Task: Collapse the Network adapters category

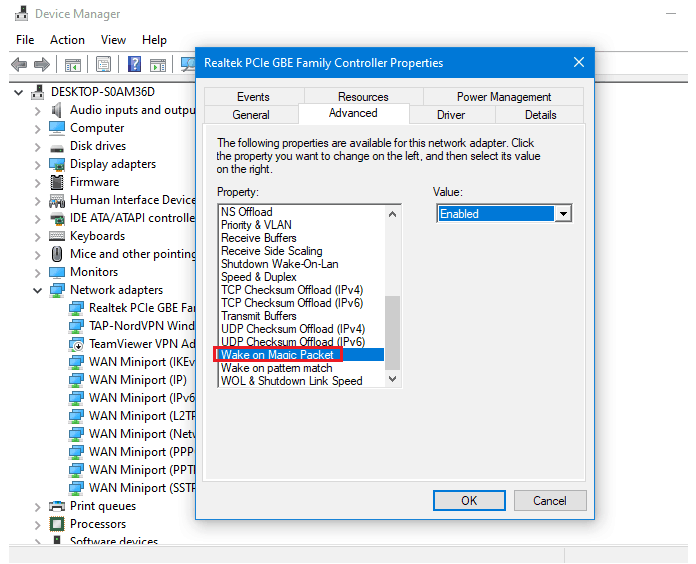Action: (38, 290)
